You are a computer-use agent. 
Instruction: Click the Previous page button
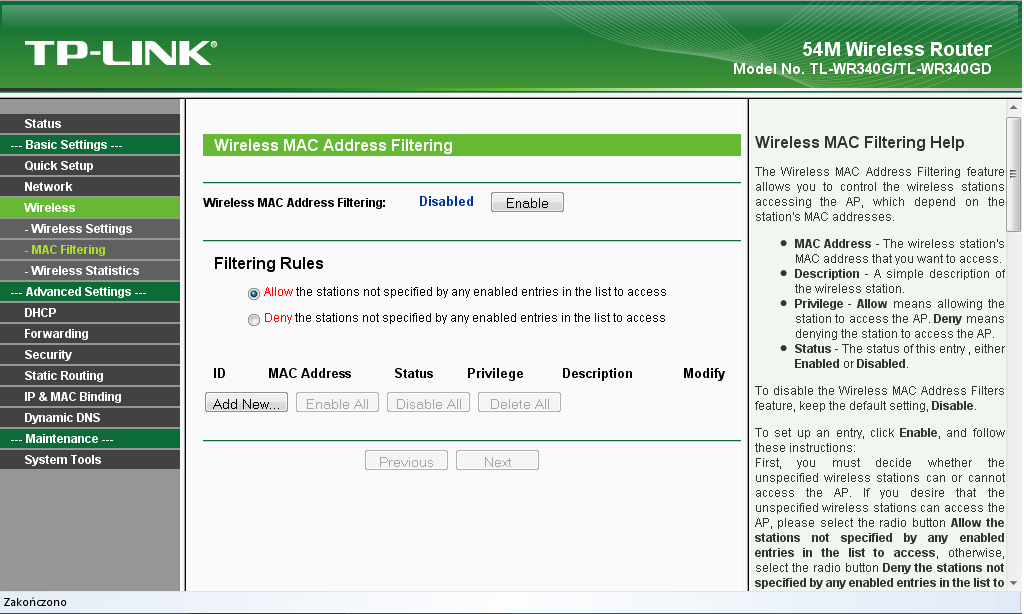click(406, 461)
